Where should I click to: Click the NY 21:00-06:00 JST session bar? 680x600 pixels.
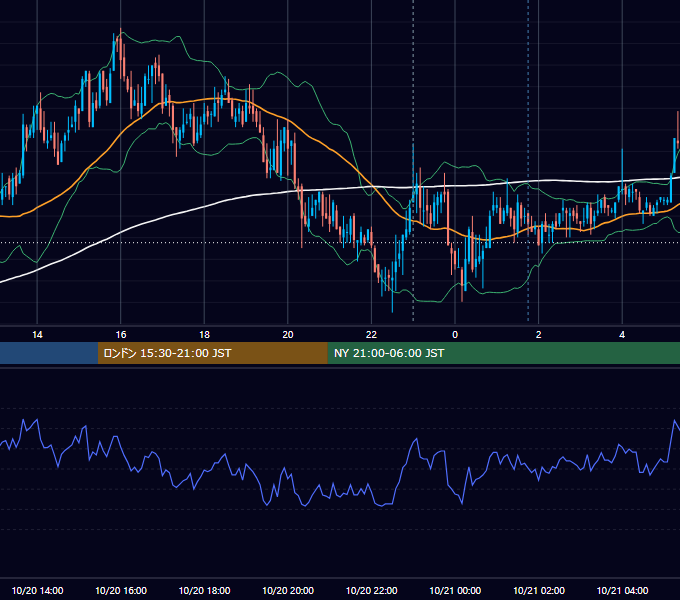[x=503, y=353]
